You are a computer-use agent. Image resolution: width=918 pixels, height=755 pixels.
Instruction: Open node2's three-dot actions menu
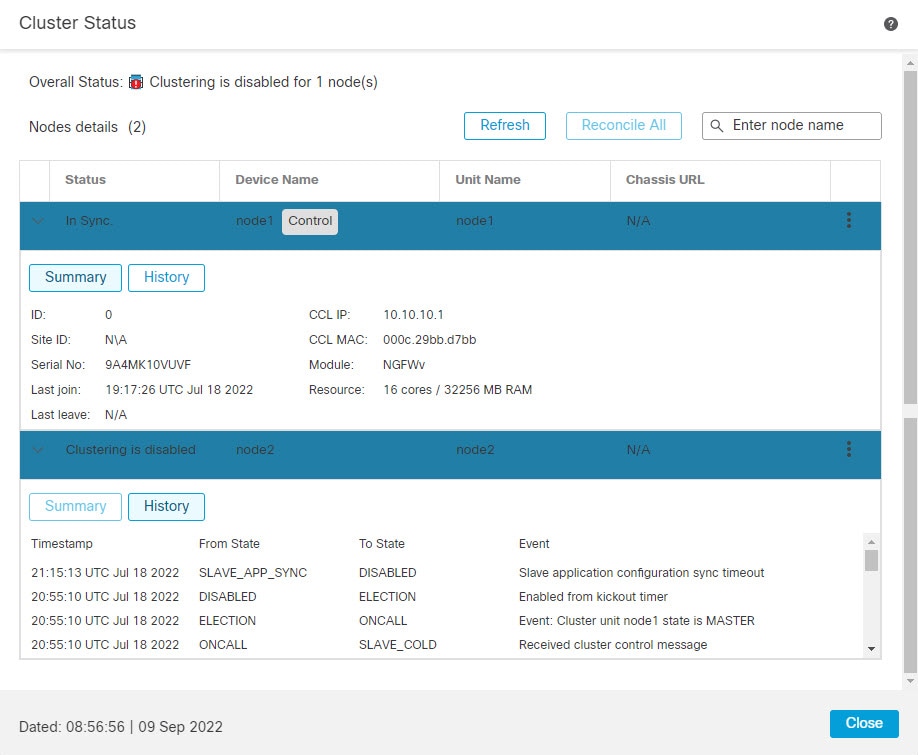tap(848, 449)
